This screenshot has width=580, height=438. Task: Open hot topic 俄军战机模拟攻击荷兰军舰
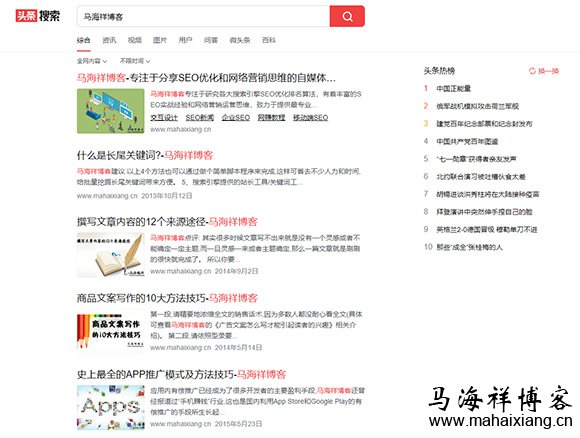pos(478,106)
